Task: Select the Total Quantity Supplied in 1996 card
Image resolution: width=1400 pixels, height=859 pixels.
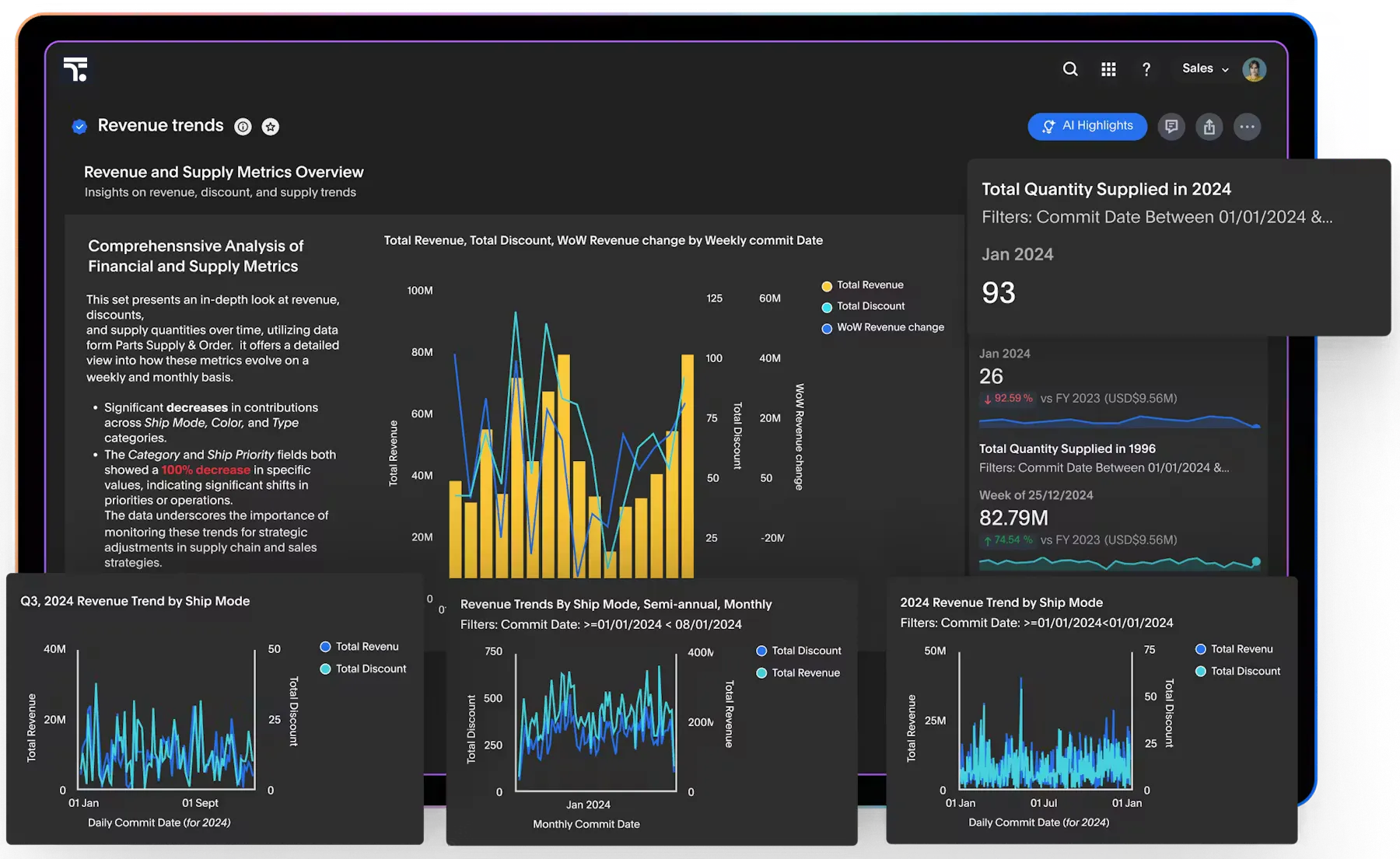Action: tap(1068, 449)
